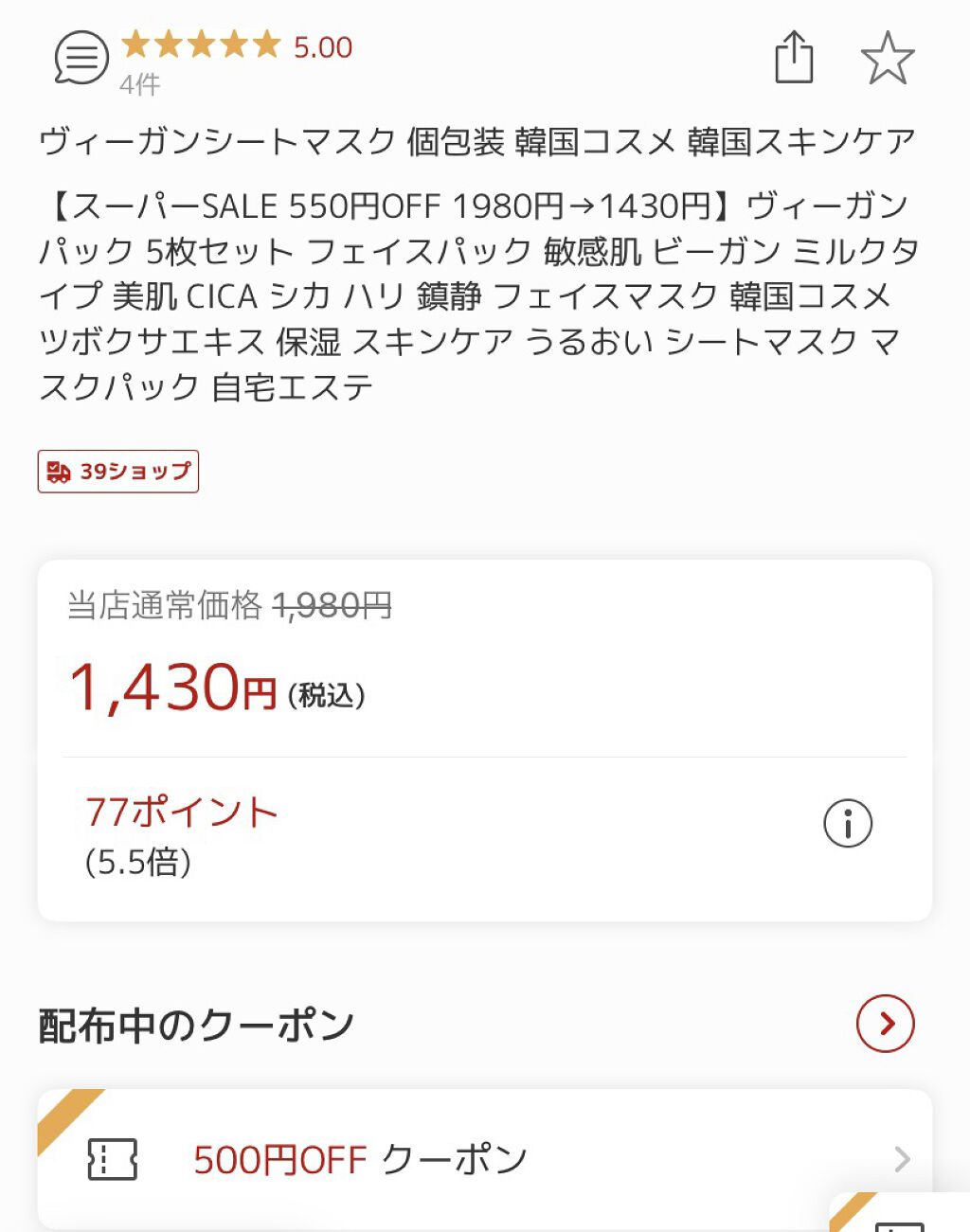The image size is (970, 1232).
Task: Tap the 配布中のクーポン section heading
Action: pyautogui.click(x=196, y=1025)
